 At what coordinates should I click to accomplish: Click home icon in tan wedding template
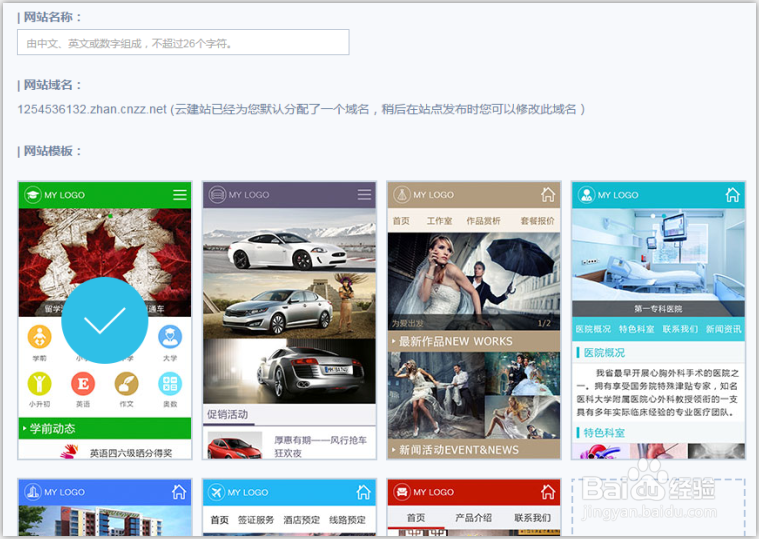(x=548, y=195)
